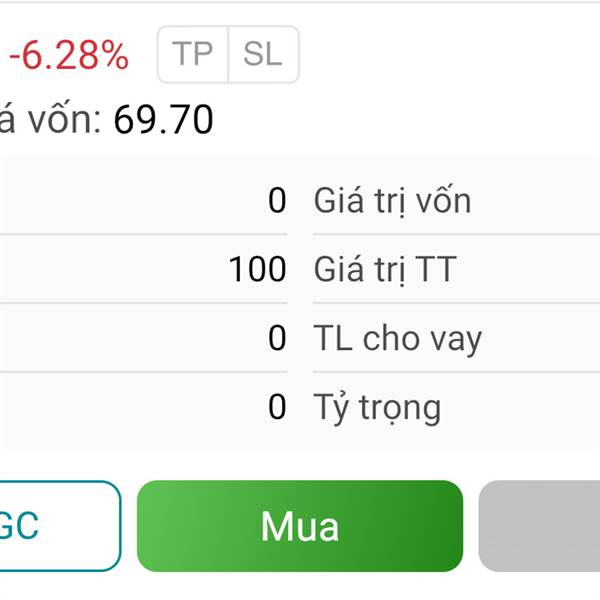600x600 pixels.
Task: Tap the gray button right of Mua
Action: (542, 526)
